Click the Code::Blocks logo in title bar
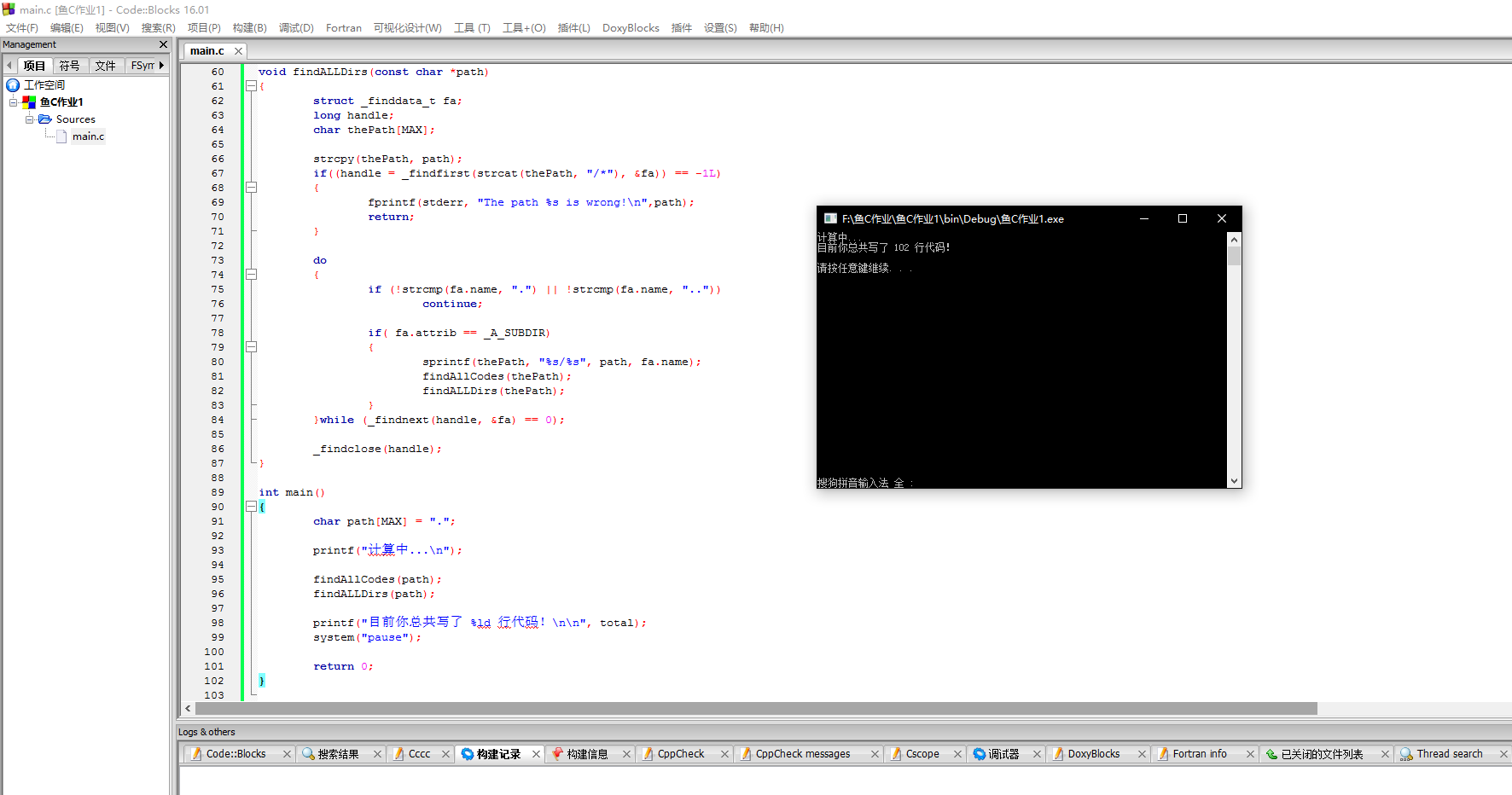The width and height of the screenshot is (1512, 795). (x=9, y=9)
